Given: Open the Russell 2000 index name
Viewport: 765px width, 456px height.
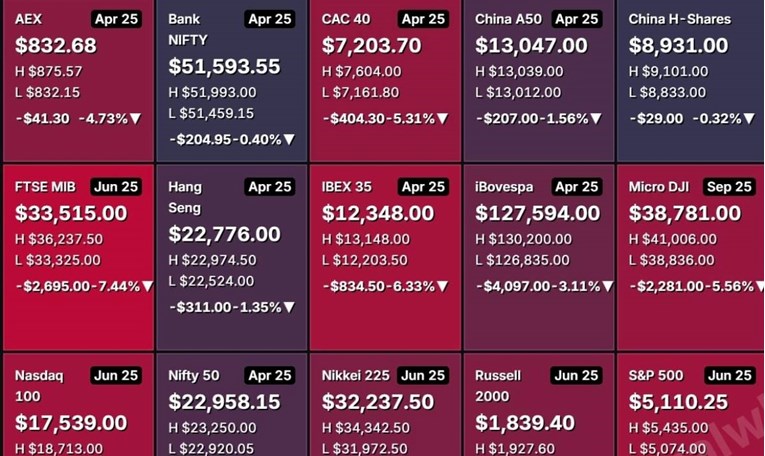Looking at the screenshot, I should [x=498, y=387].
